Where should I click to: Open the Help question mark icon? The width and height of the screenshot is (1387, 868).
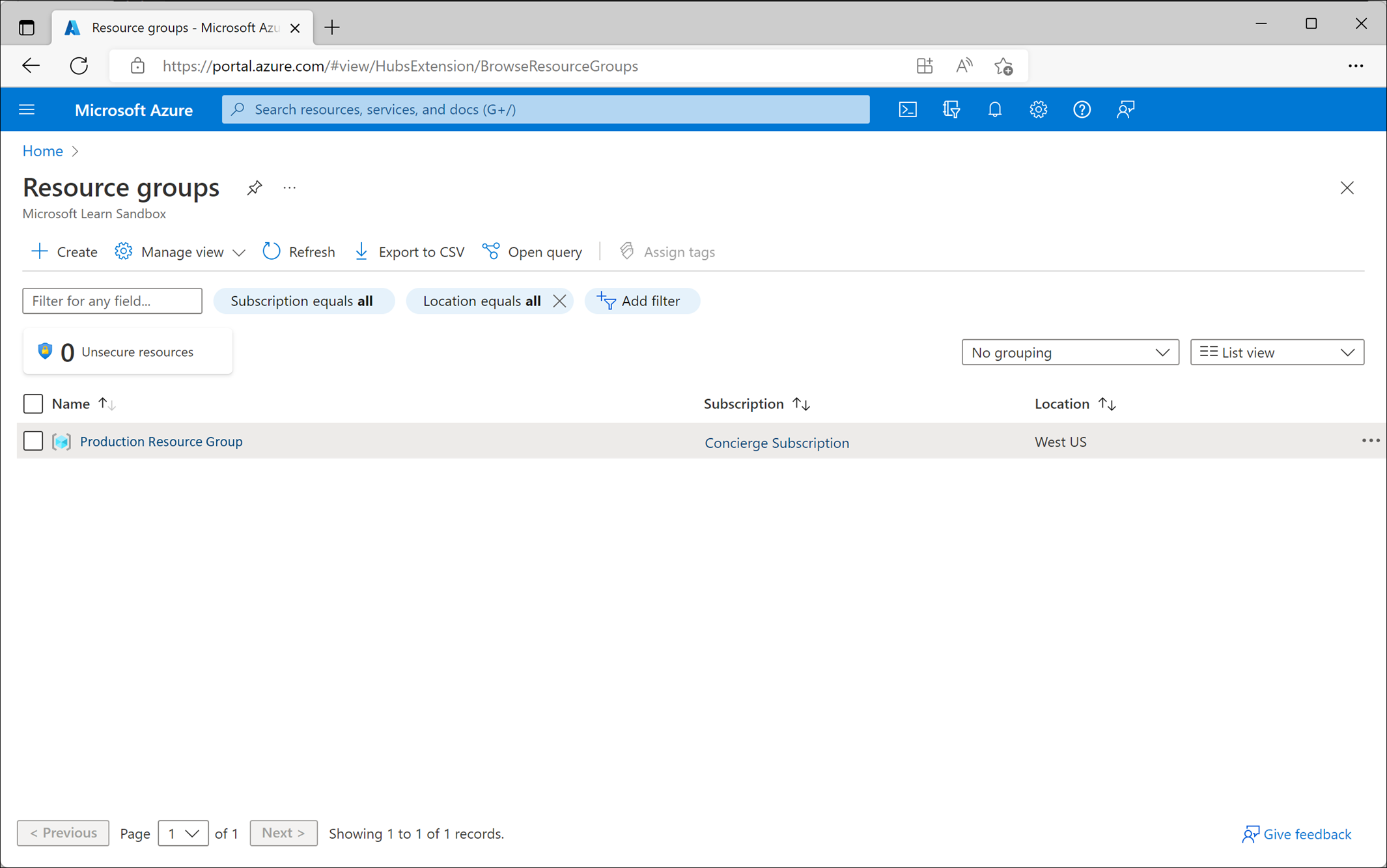pyautogui.click(x=1082, y=109)
